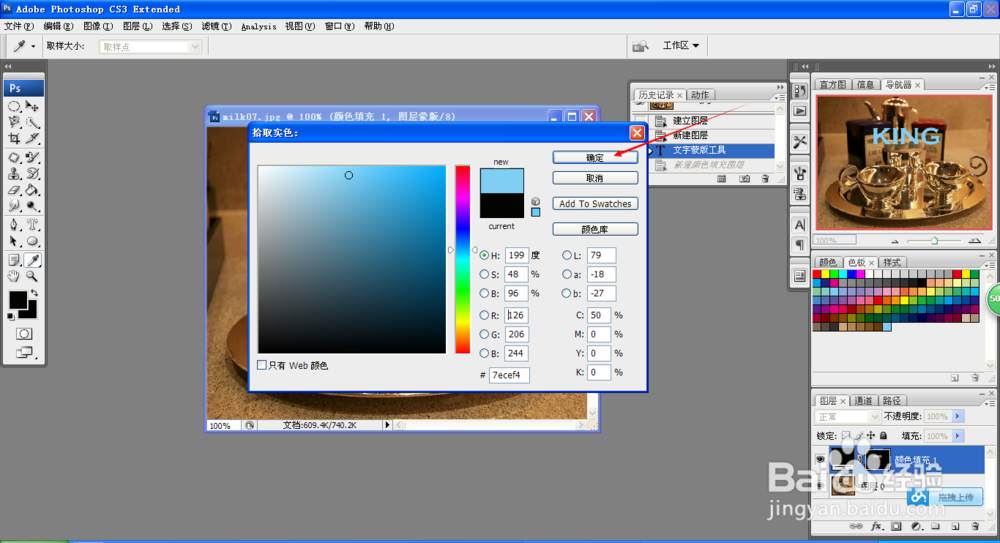
Task: Select the G green radio button
Action: click(x=485, y=334)
